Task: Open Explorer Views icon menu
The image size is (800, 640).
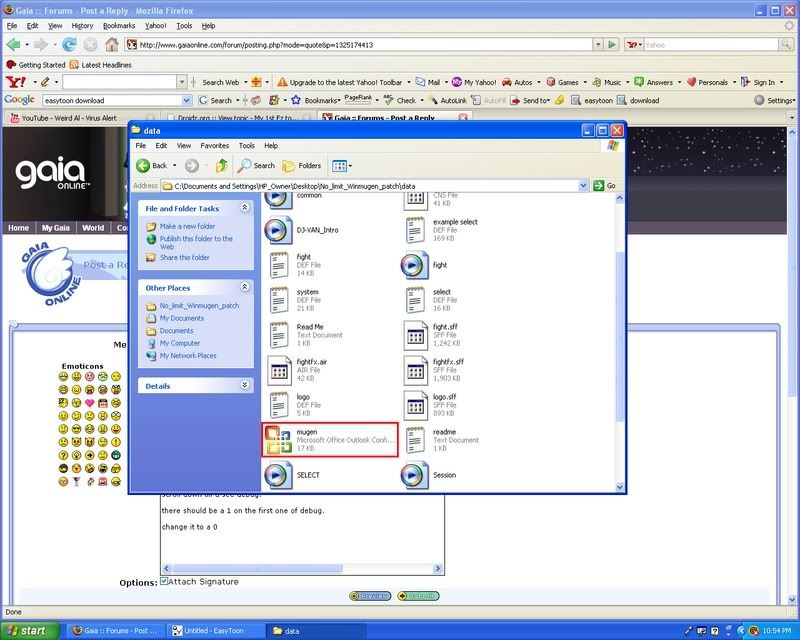Action: point(341,165)
